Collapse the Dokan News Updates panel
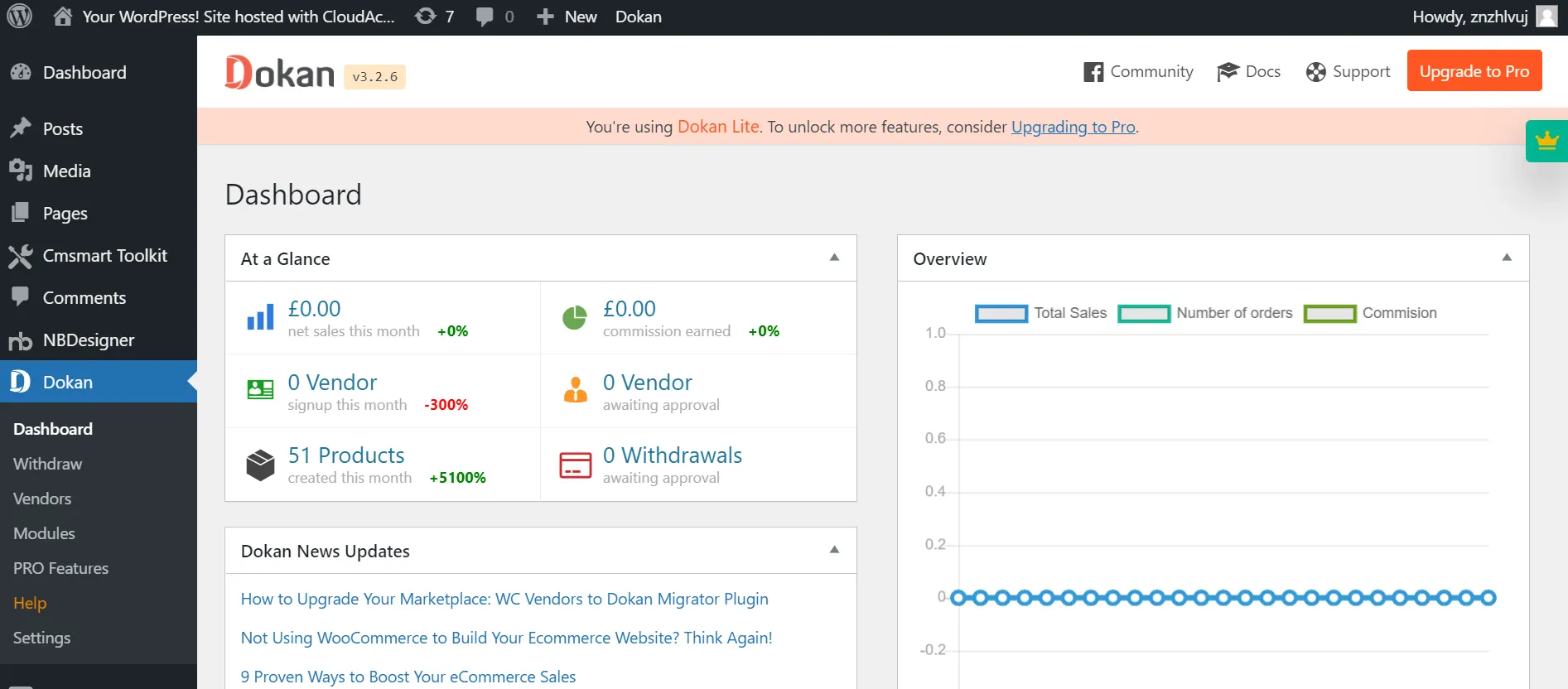The width and height of the screenshot is (1568, 689). pyautogui.click(x=834, y=550)
